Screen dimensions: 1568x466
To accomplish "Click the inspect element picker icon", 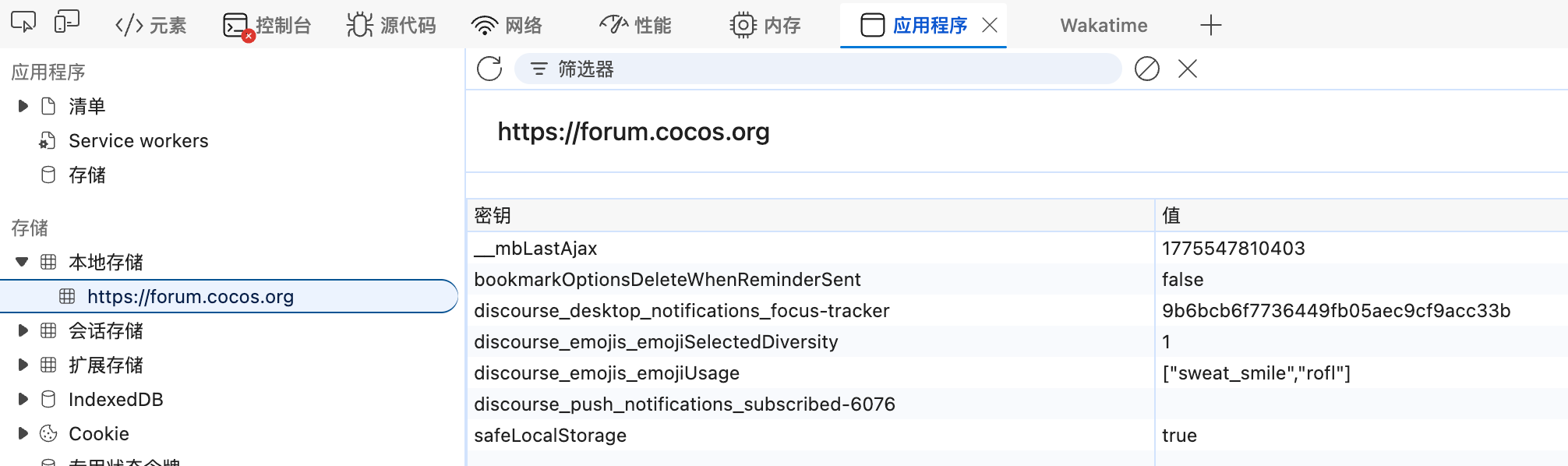I will click(x=23, y=23).
